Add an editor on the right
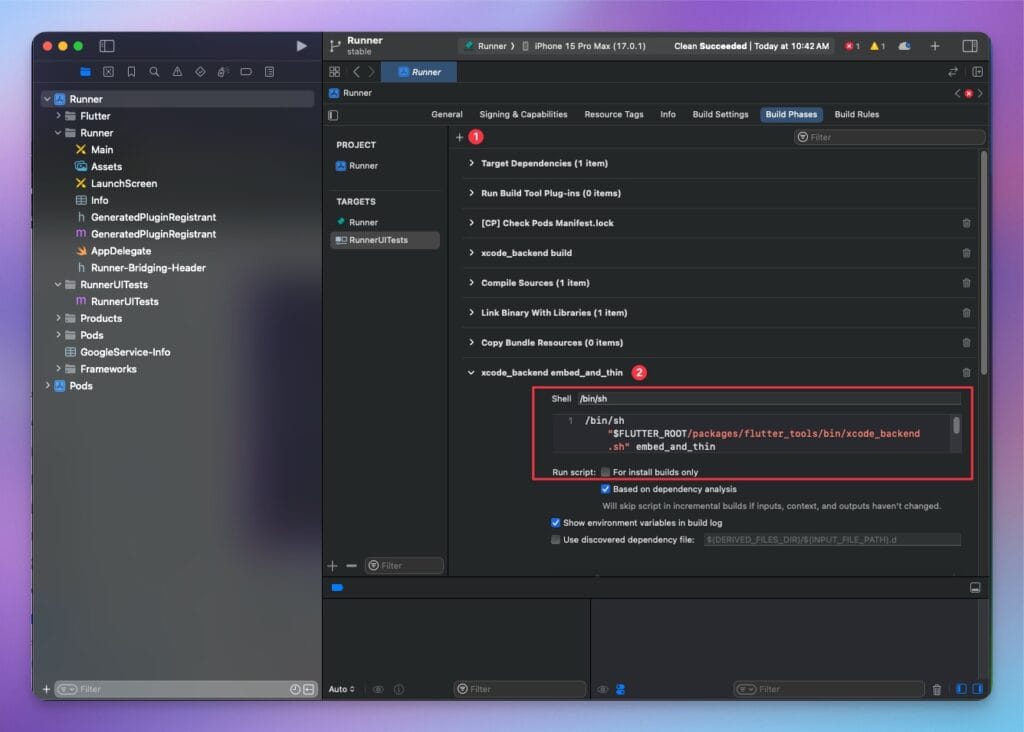Screen dimensions: 1024x732 pos(978,72)
